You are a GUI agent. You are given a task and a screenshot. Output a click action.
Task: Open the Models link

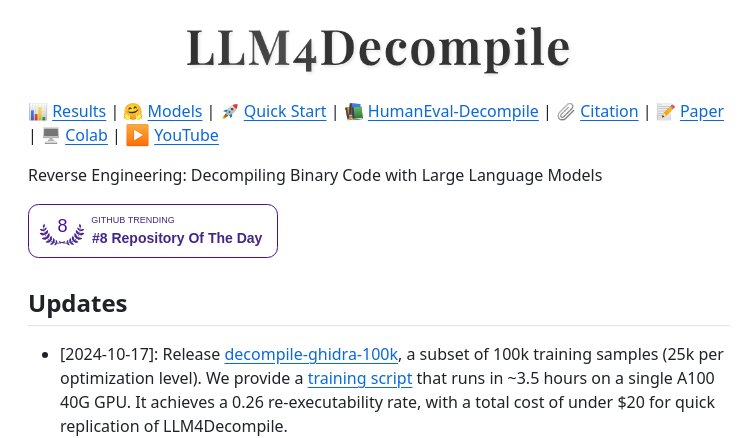175,112
